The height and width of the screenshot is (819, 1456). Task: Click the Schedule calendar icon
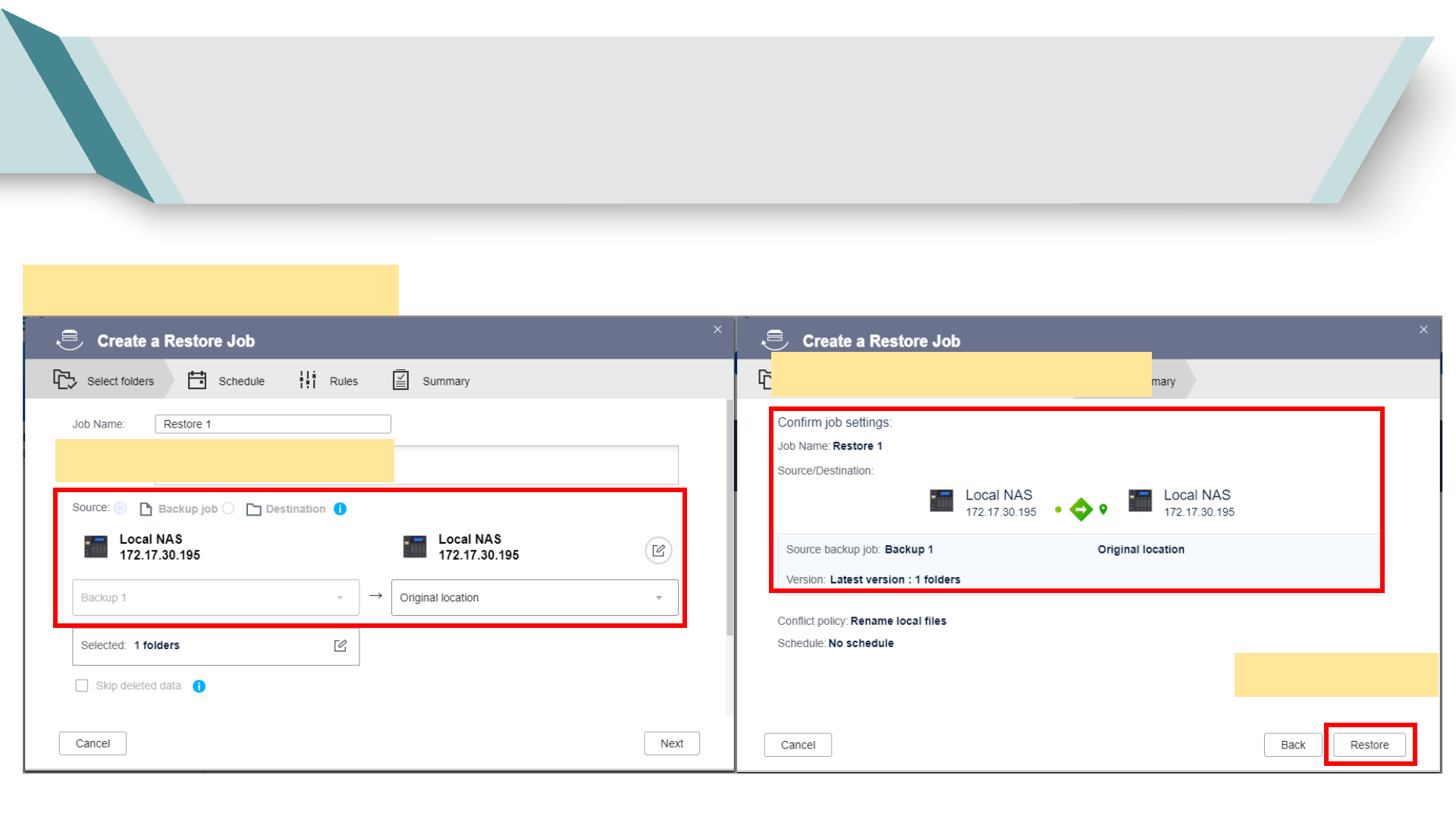pyautogui.click(x=197, y=380)
